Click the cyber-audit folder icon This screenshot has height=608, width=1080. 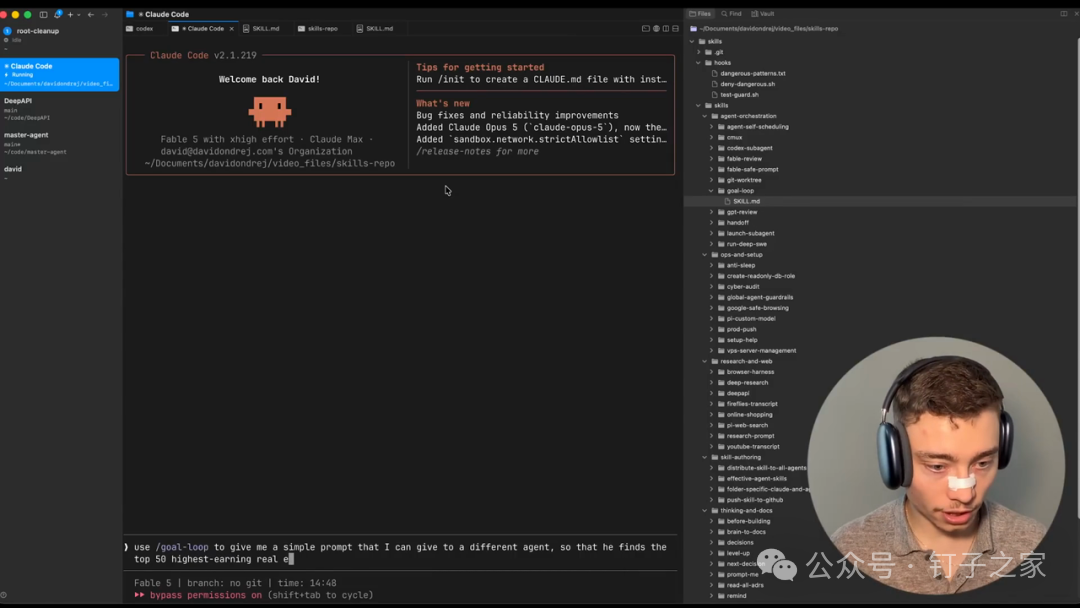click(x=721, y=287)
